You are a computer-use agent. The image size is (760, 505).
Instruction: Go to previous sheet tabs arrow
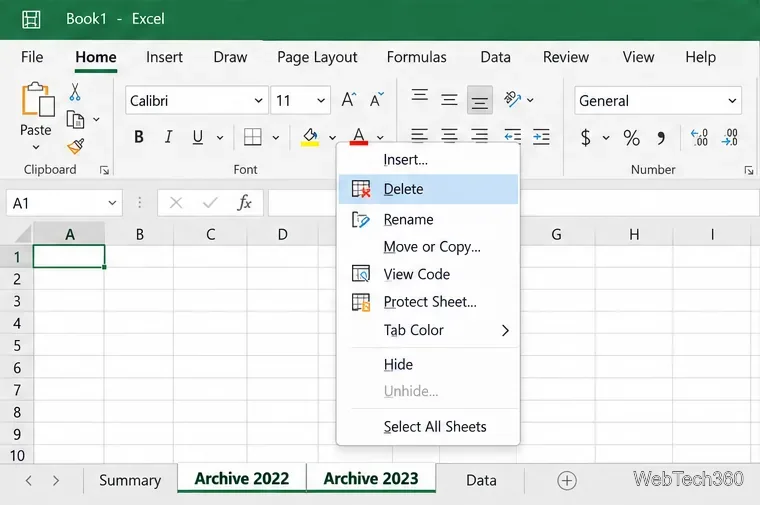[x=29, y=480]
